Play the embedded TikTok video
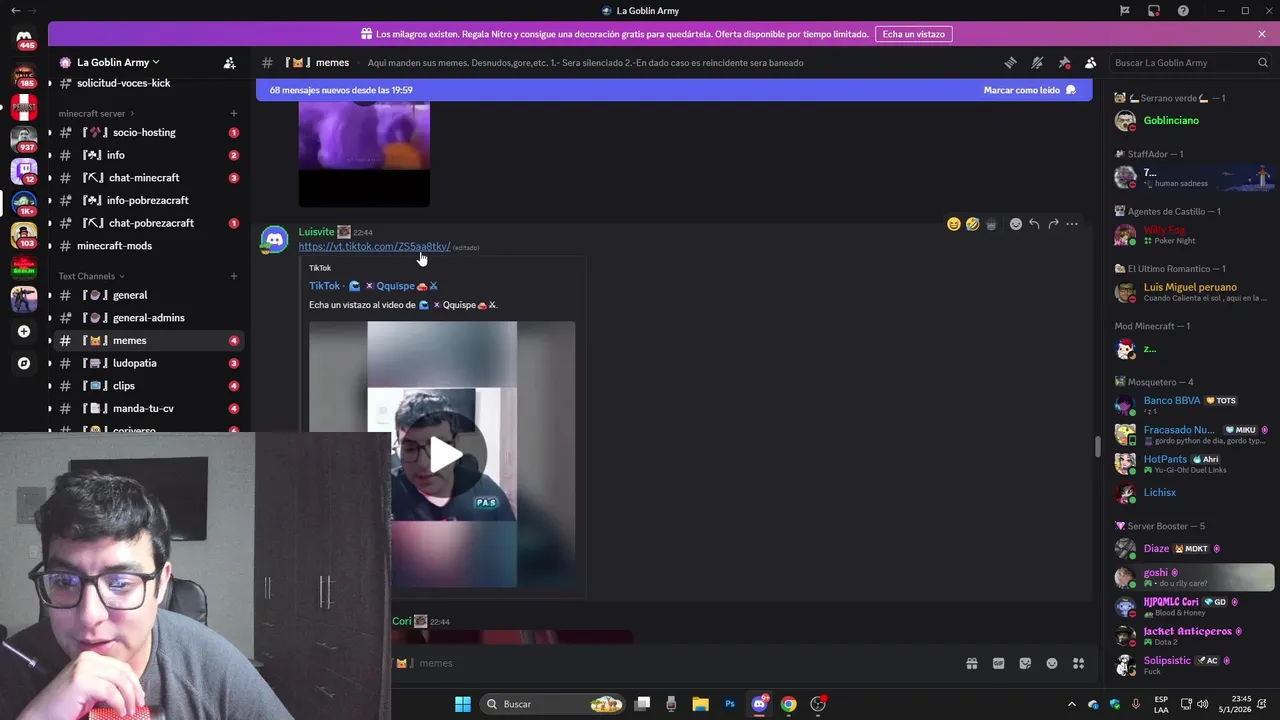This screenshot has width=1280, height=720. click(x=446, y=455)
